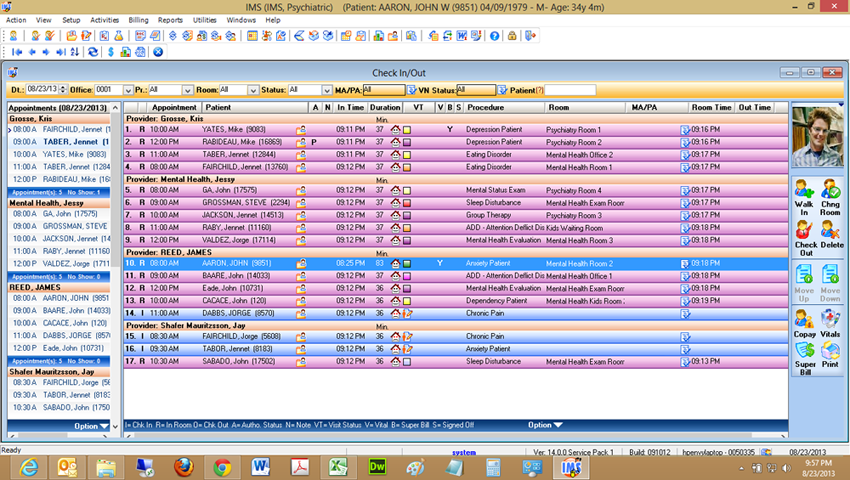Viewport: 850px width, 480px height.
Task: Open the Room filter dropdown
Action: pos(253,90)
